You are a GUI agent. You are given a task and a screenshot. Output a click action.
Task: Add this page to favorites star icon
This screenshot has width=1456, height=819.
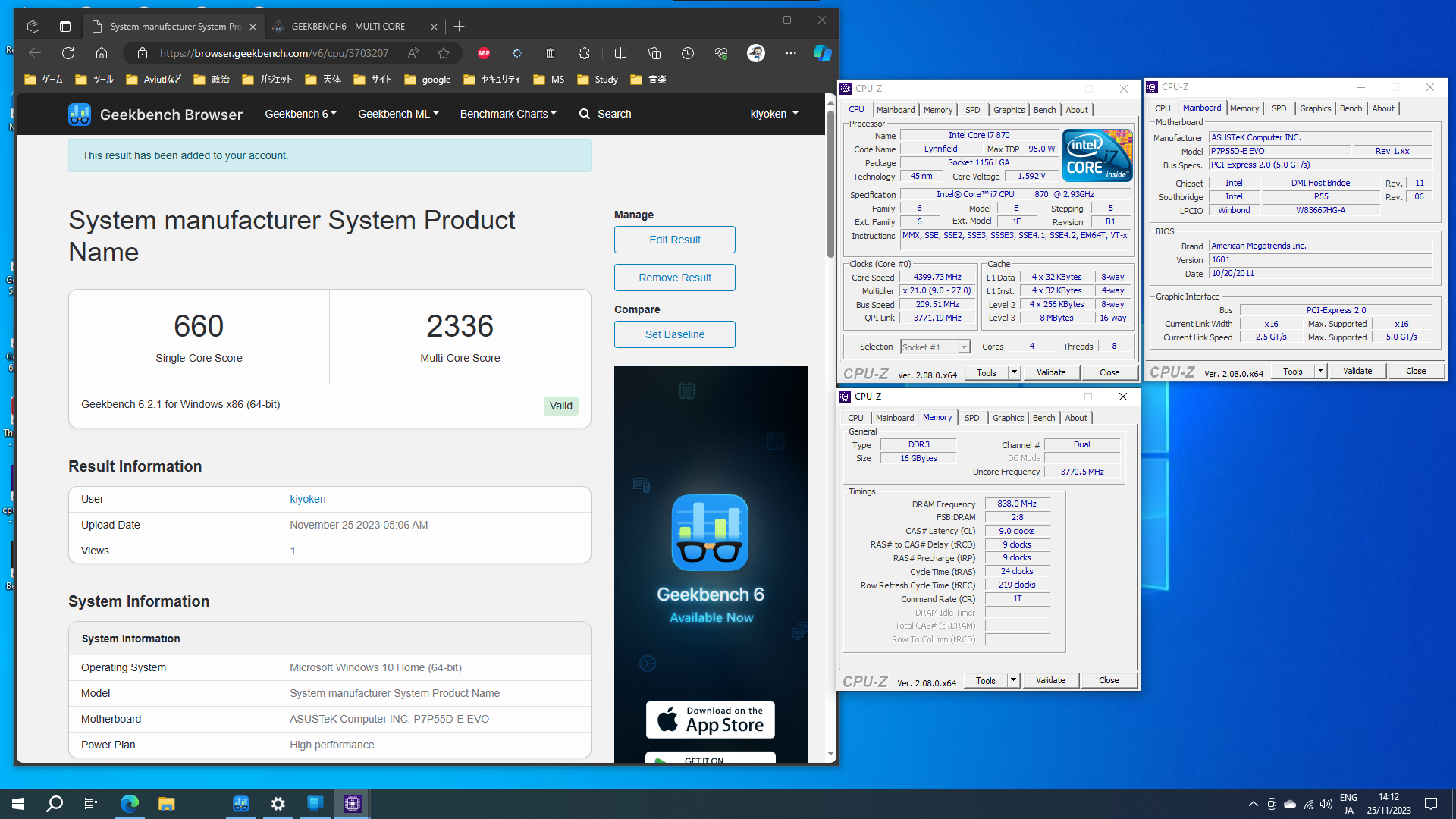pos(444,53)
